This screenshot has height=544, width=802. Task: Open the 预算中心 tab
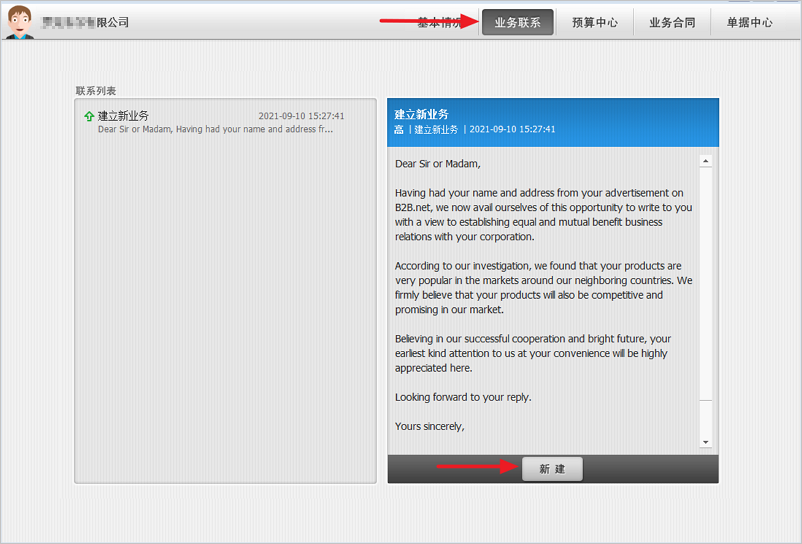tap(594, 22)
